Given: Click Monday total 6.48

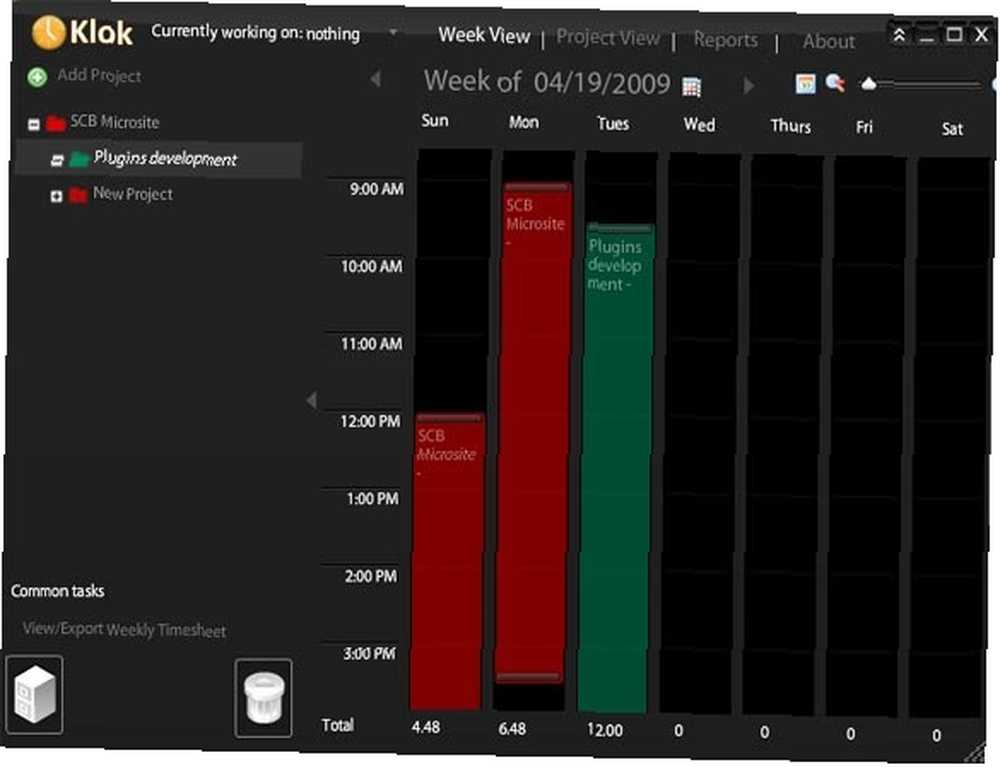Looking at the screenshot, I should tap(512, 728).
